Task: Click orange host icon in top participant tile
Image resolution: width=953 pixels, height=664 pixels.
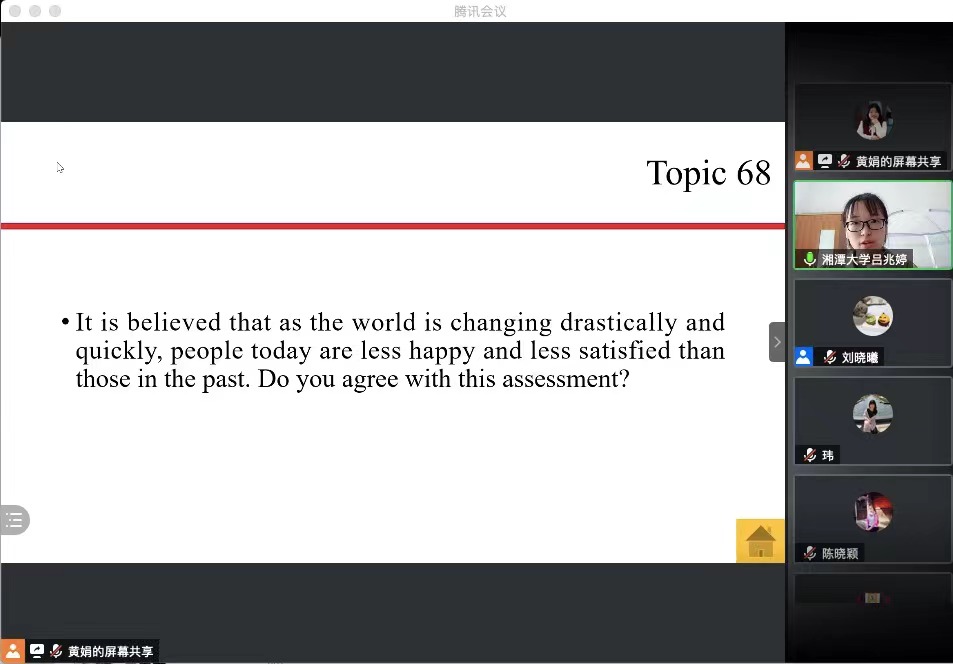Action: point(804,161)
